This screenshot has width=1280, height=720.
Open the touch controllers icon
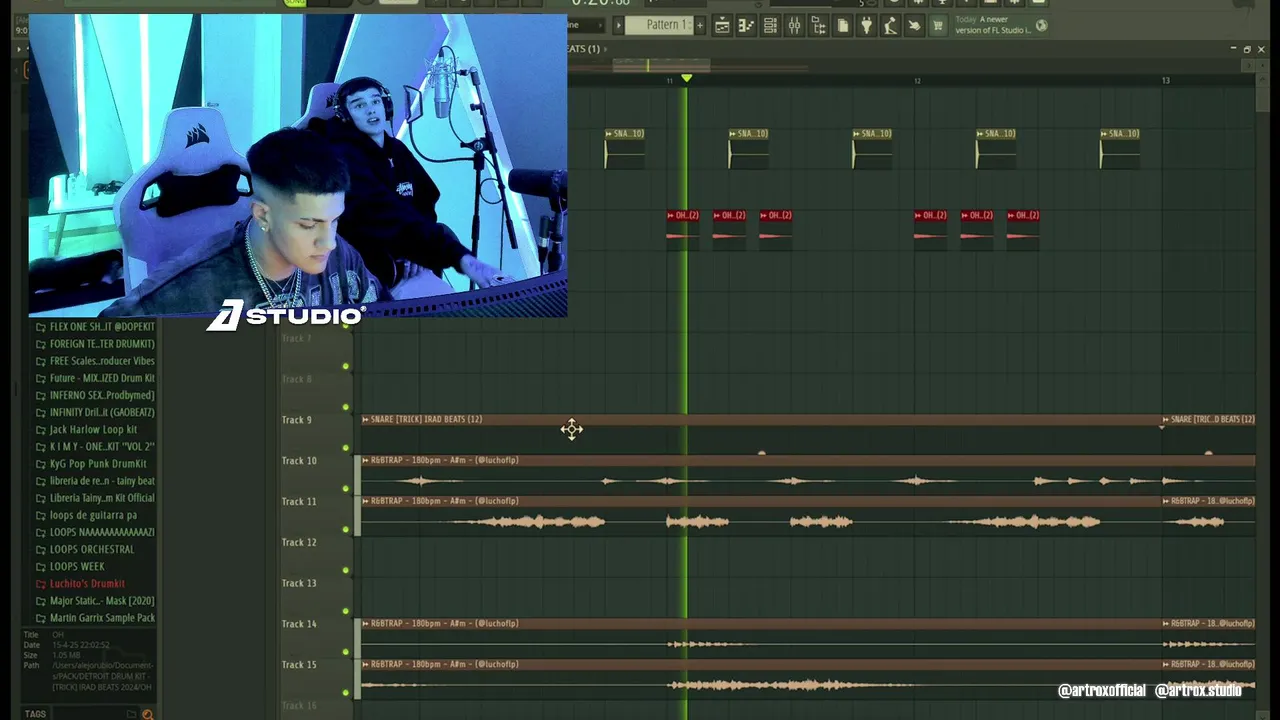(914, 26)
